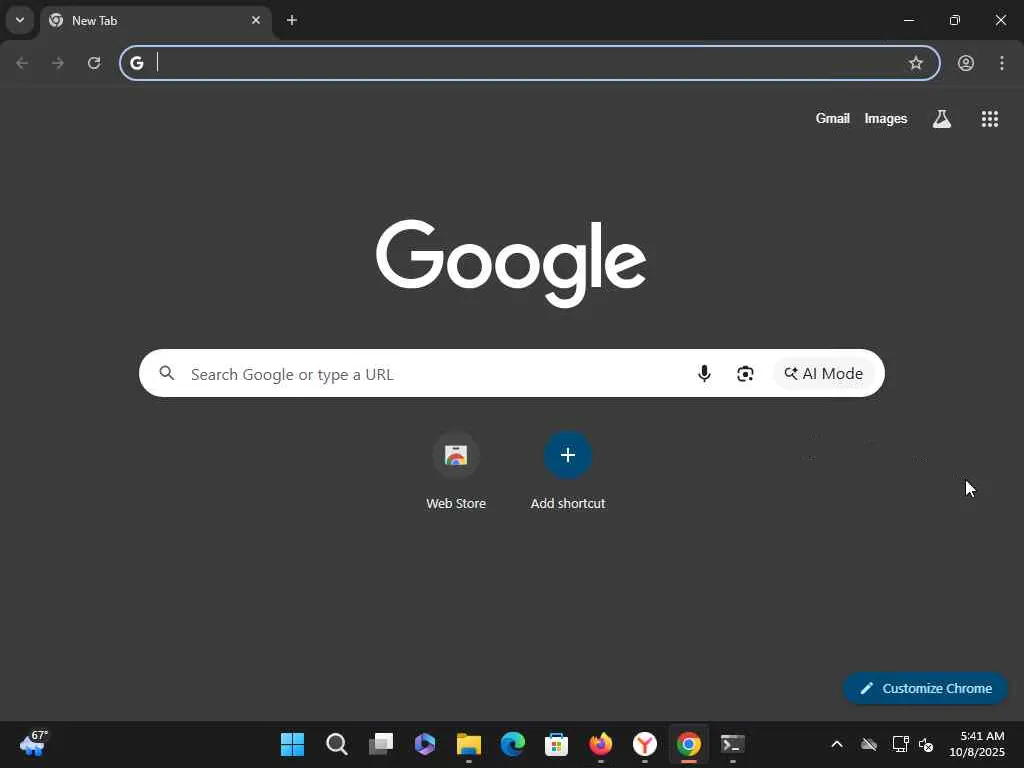Click the Add shortcut button

point(568,471)
